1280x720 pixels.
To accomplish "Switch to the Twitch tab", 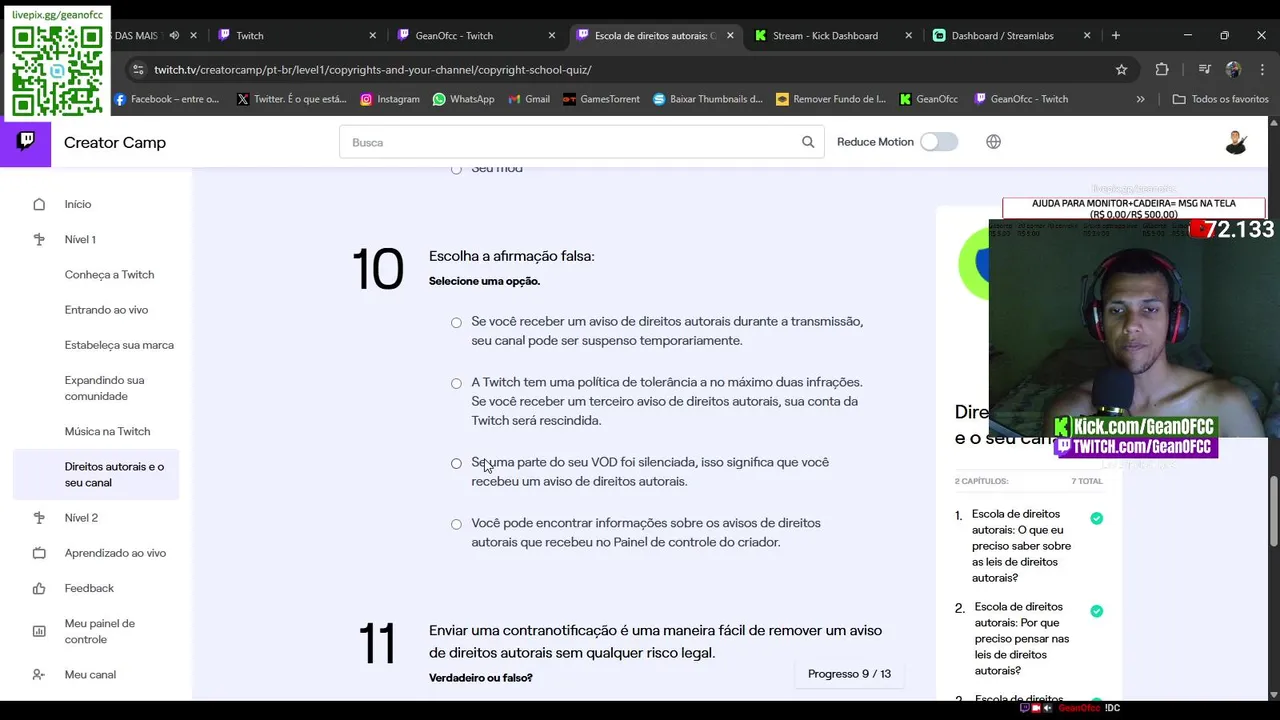I will tap(298, 35).
